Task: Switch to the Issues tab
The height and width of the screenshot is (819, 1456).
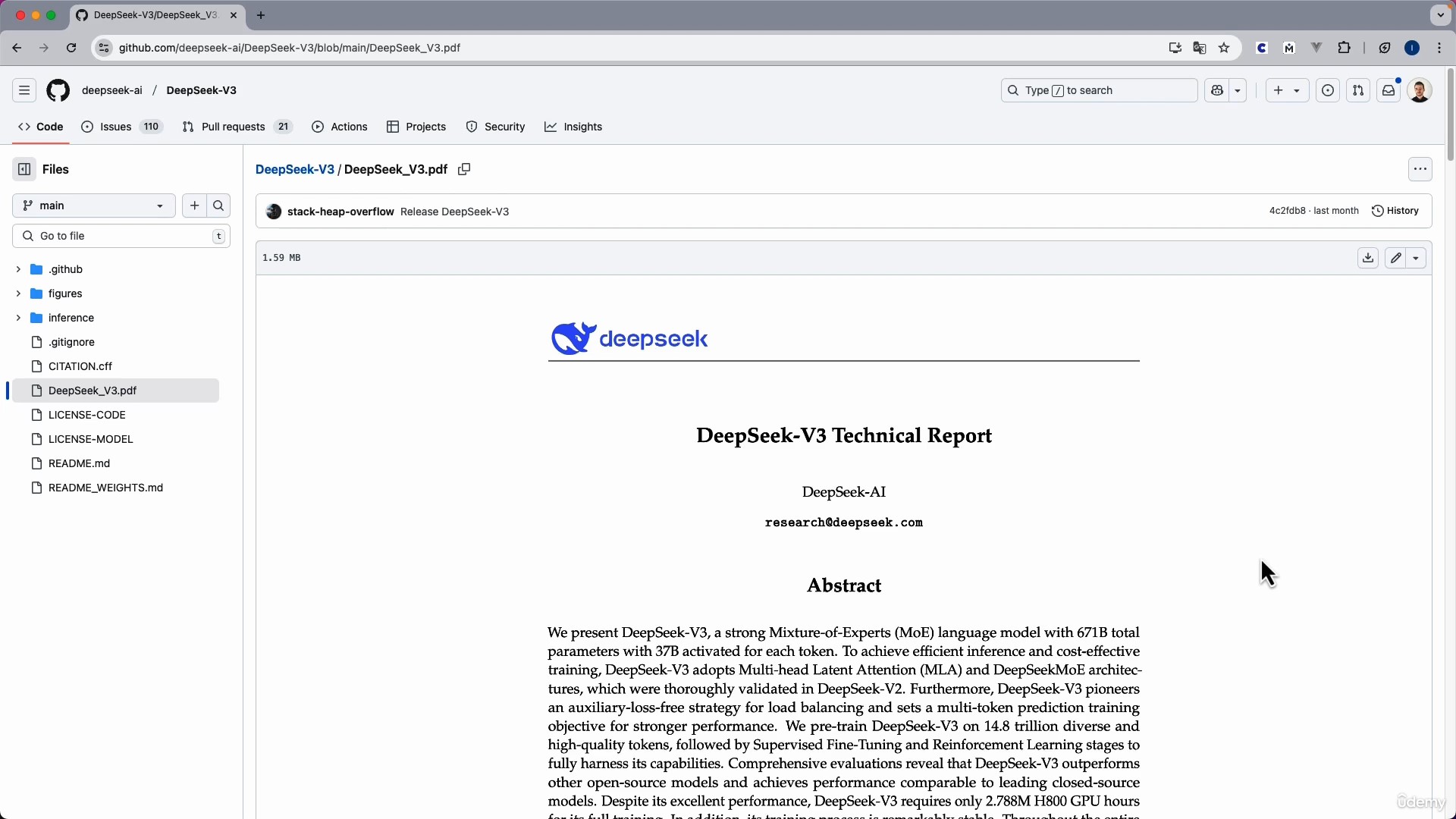Action: pyautogui.click(x=122, y=127)
